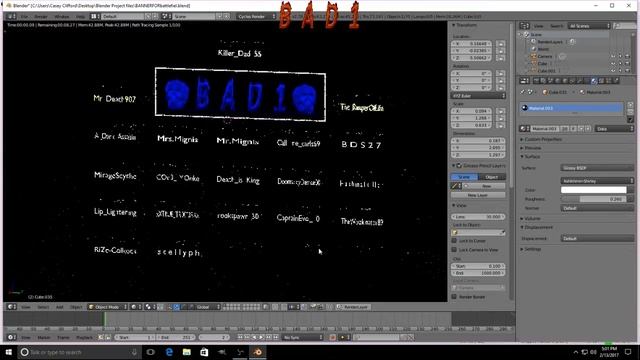
Task: Toggle Camera renderability in the outliner
Action: click(x=628, y=56)
